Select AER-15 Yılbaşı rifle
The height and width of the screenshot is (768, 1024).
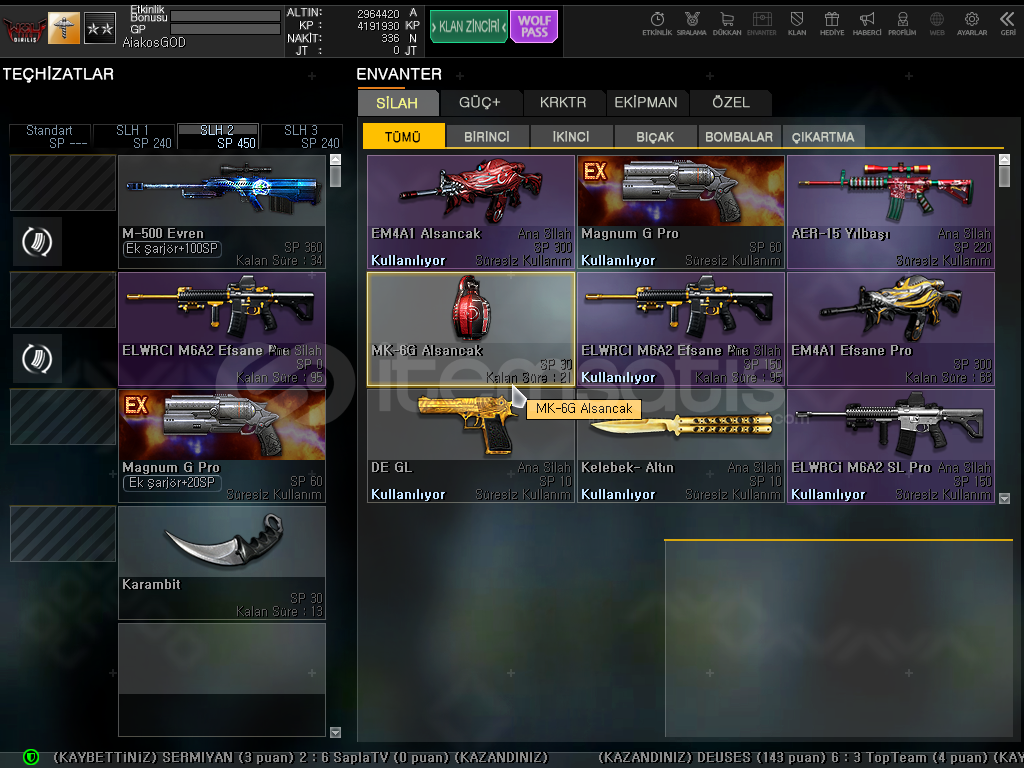click(891, 212)
